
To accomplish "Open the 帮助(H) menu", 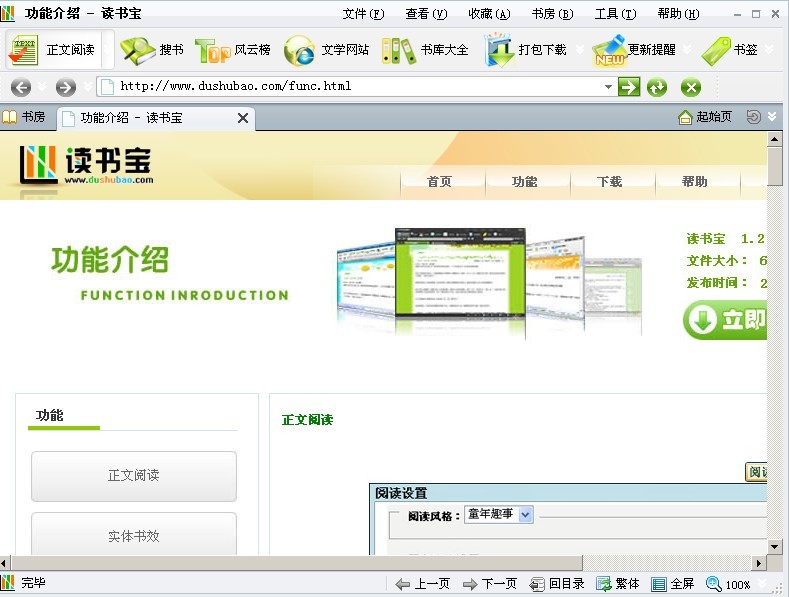I will [678, 14].
